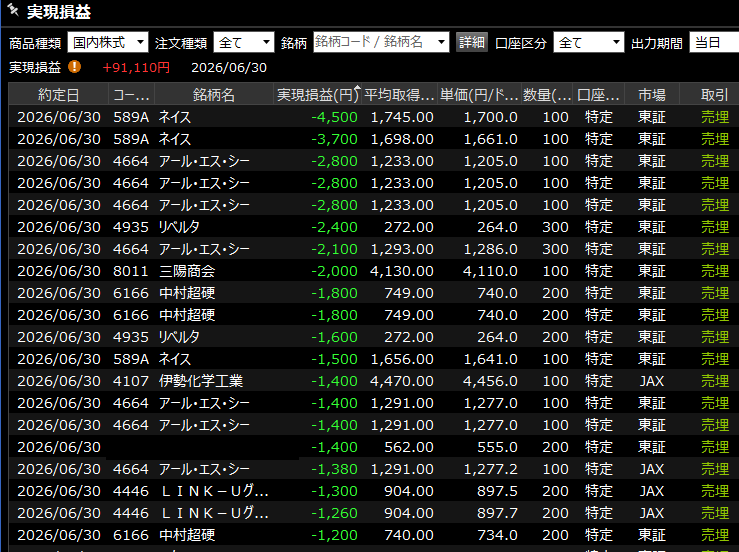
Task: Click the -1,400 row priced 555.0
Action: click(374, 447)
